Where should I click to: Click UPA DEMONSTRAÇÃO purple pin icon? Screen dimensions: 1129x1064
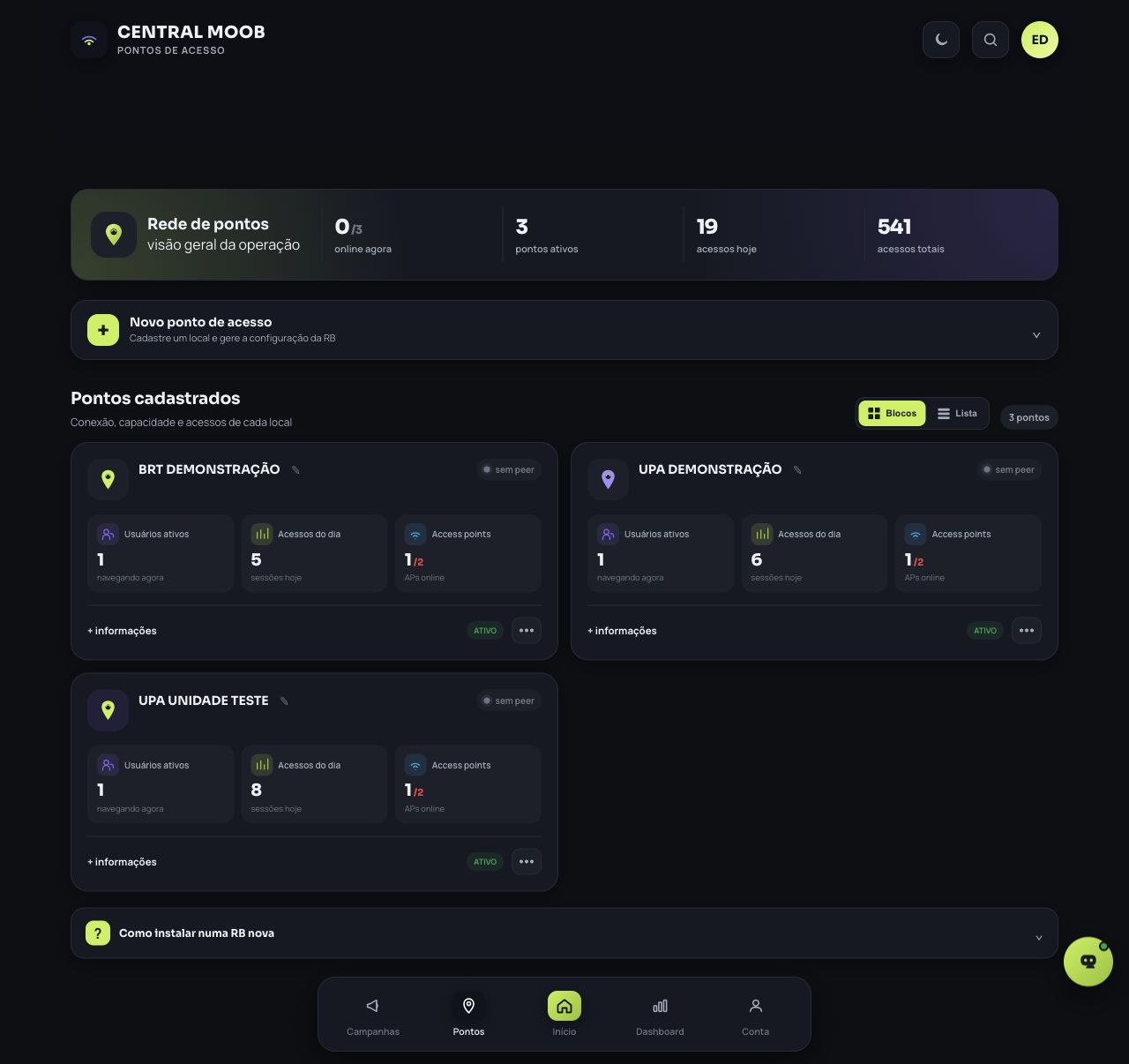[x=608, y=479]
